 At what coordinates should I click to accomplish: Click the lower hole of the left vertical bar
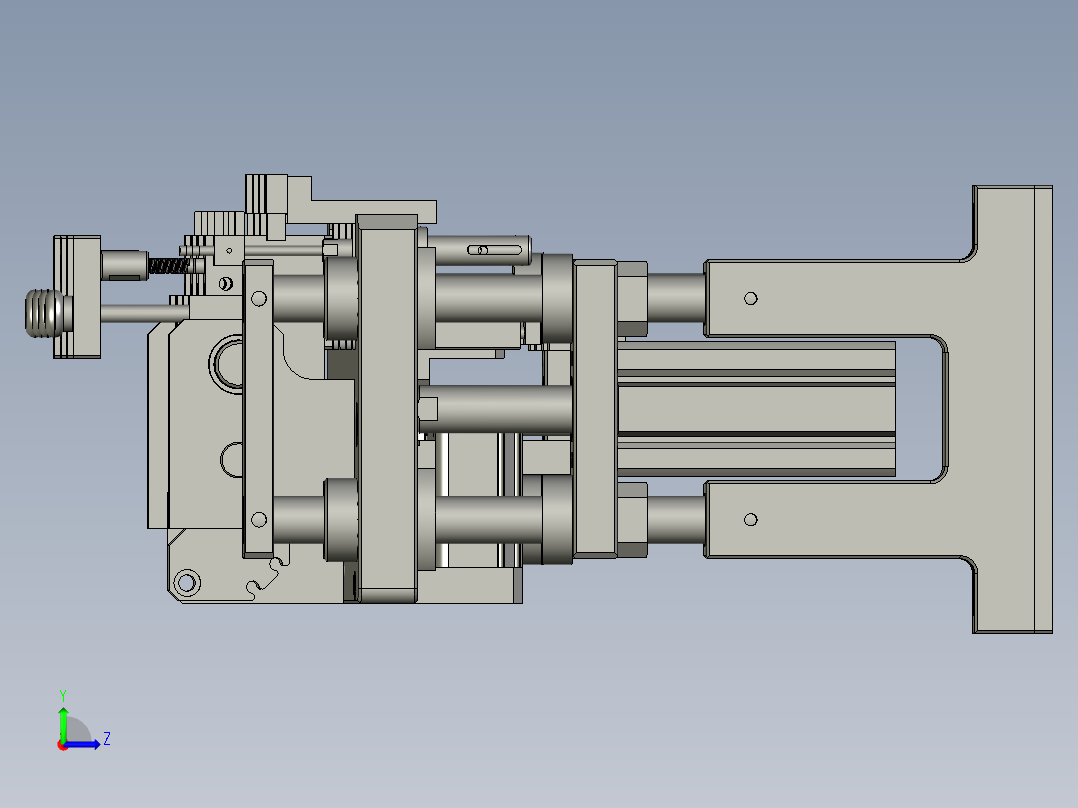pyautogui.click(x=258, y=519)
